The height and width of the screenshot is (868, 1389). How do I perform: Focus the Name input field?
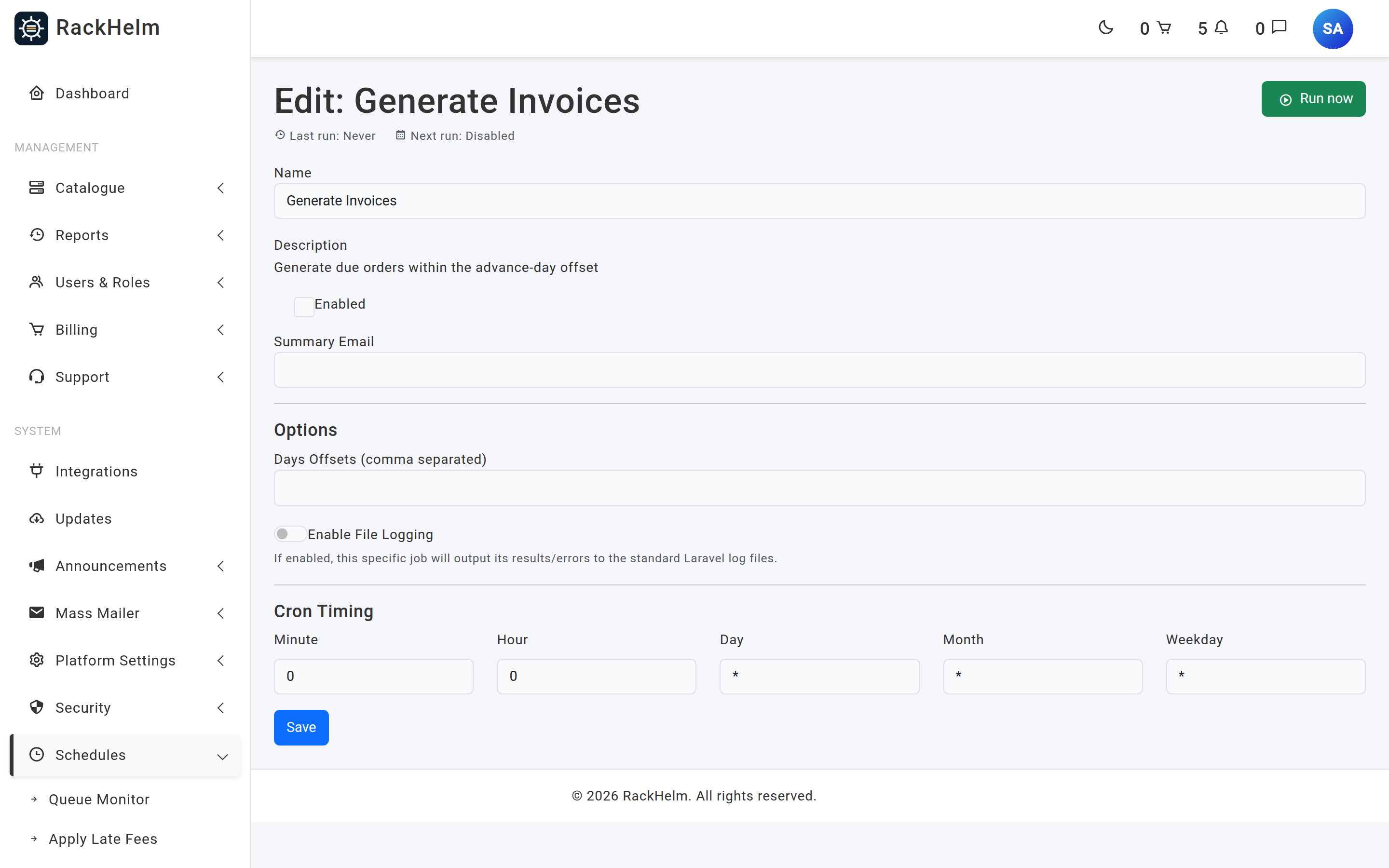pos(819,201)
